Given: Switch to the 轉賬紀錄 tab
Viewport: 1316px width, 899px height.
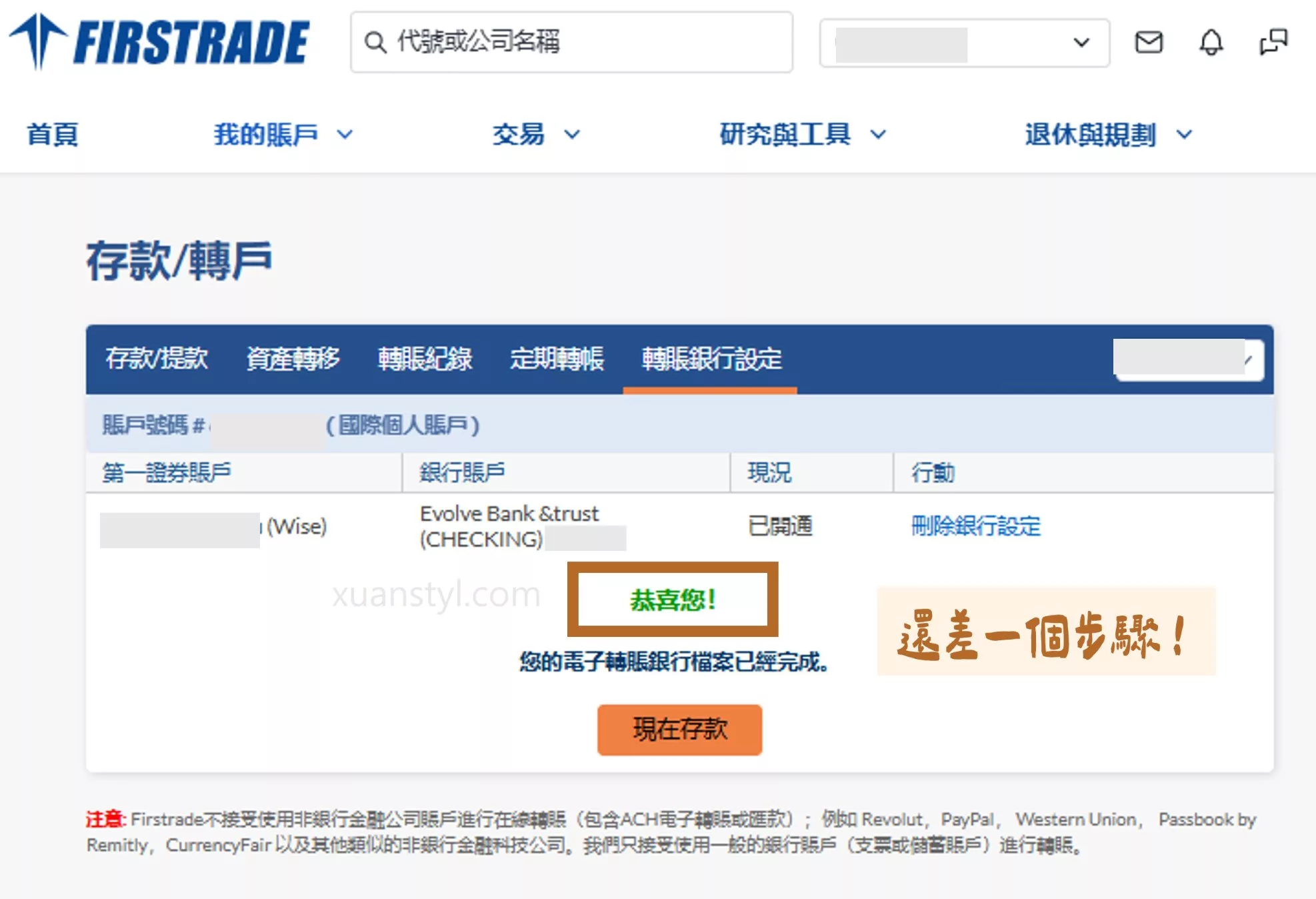Looking at the screenshot, I should click(x=425, y=359).
